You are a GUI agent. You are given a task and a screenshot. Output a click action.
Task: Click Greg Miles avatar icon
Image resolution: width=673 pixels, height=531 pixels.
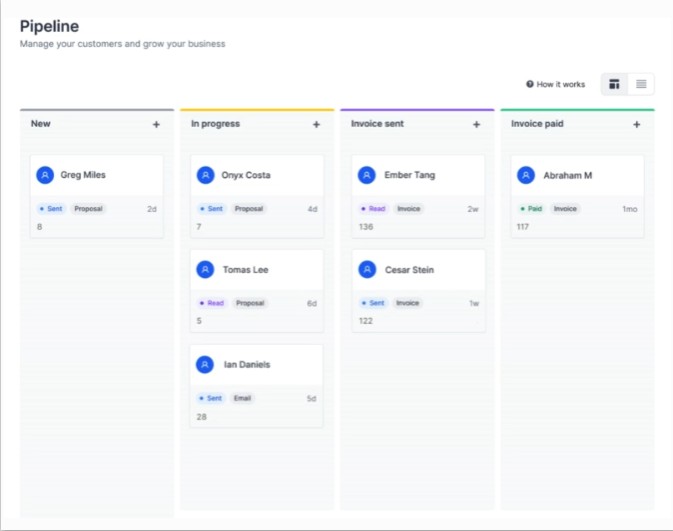[x=45, y=175]
